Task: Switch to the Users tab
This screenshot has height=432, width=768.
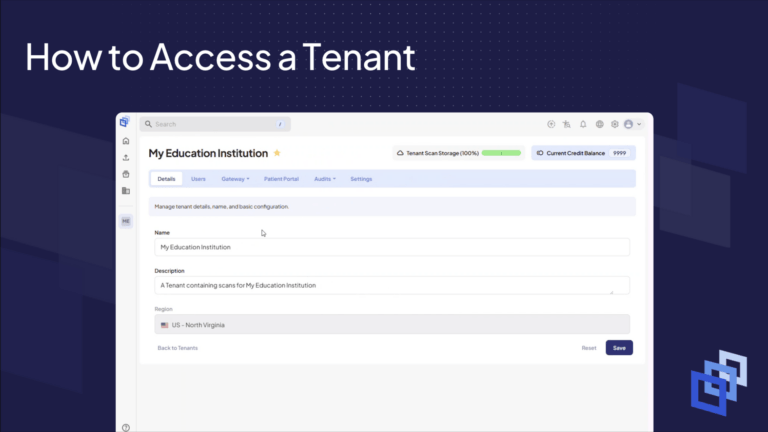Action: 198,179
